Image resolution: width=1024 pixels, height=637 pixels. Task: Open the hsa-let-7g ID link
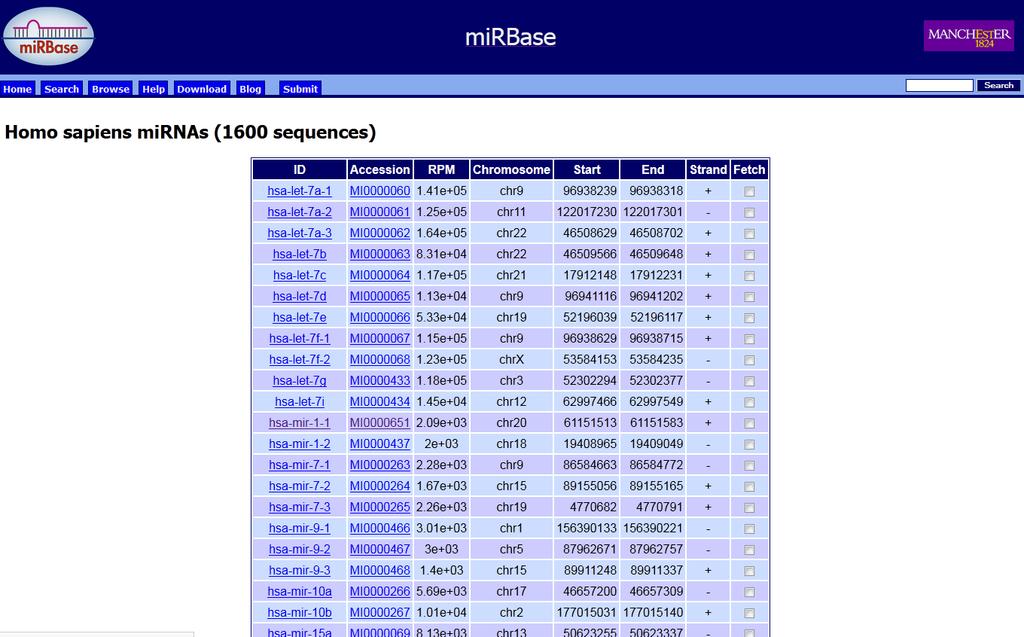[299, 380]
